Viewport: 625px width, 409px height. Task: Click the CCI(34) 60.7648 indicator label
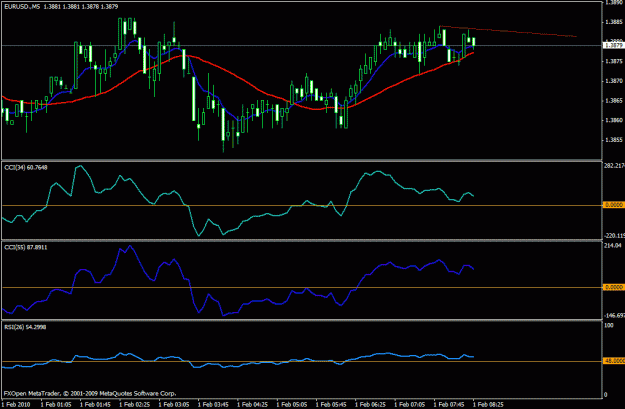pos(26,167)
